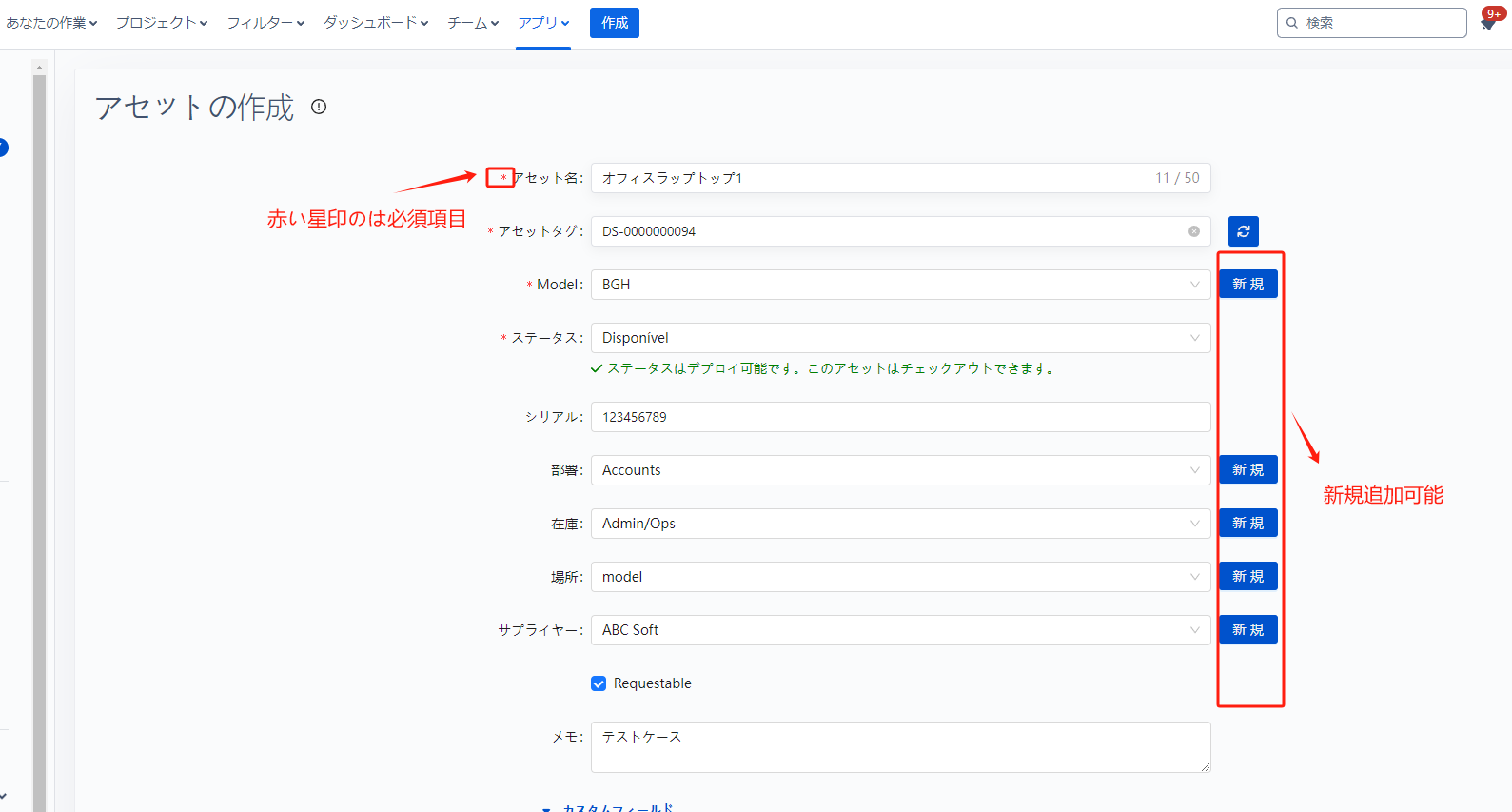Click the info icon beside page title
Screen dimensions: 1512x812
pyautogui.click(x=319, y=107)
